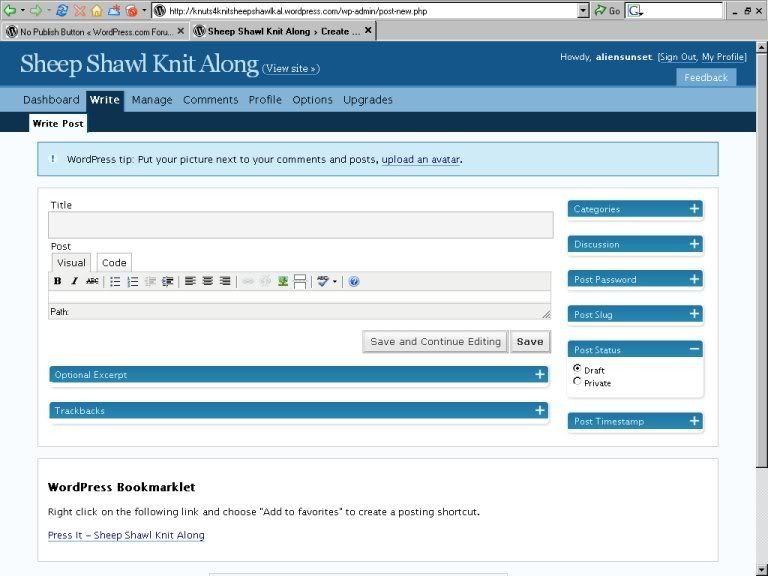This screenshot has height=576, width=768.
Task: Close the No Publish Button tab
Action: pyautogui.click(x=181, y=31)
